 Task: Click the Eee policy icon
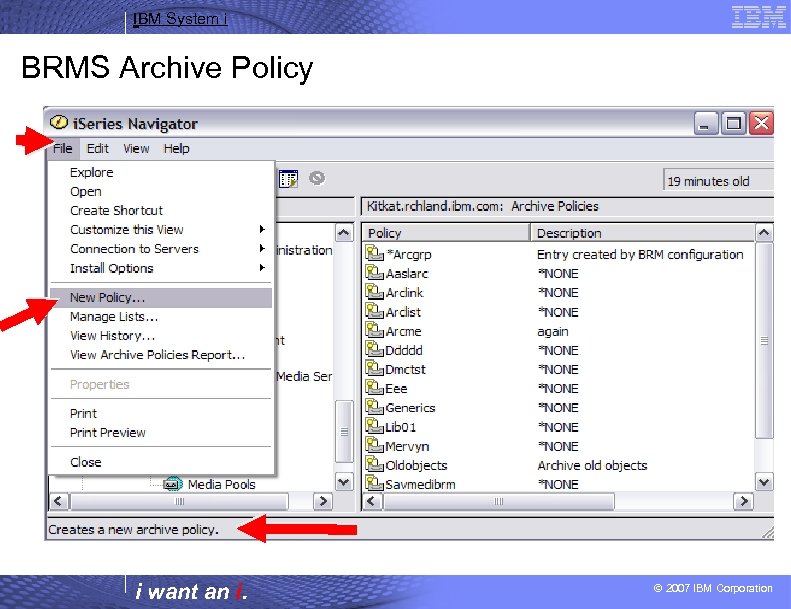(374, 387)
